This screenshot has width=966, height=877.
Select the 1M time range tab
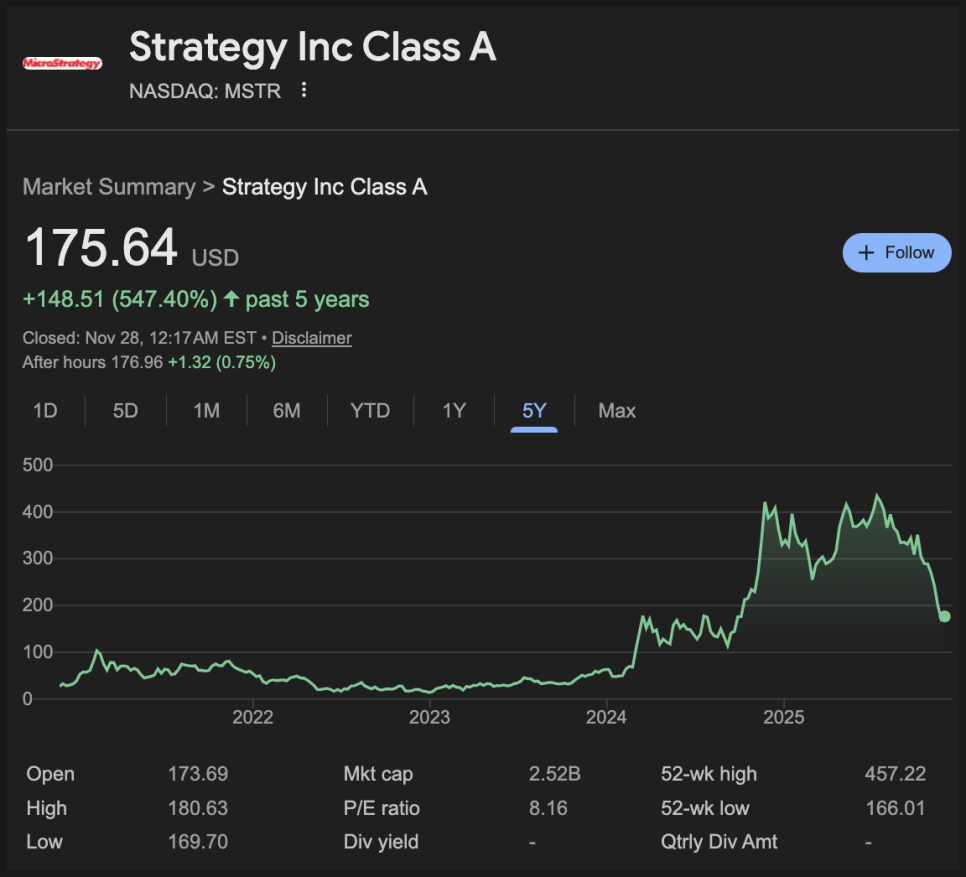coord(206,411)
